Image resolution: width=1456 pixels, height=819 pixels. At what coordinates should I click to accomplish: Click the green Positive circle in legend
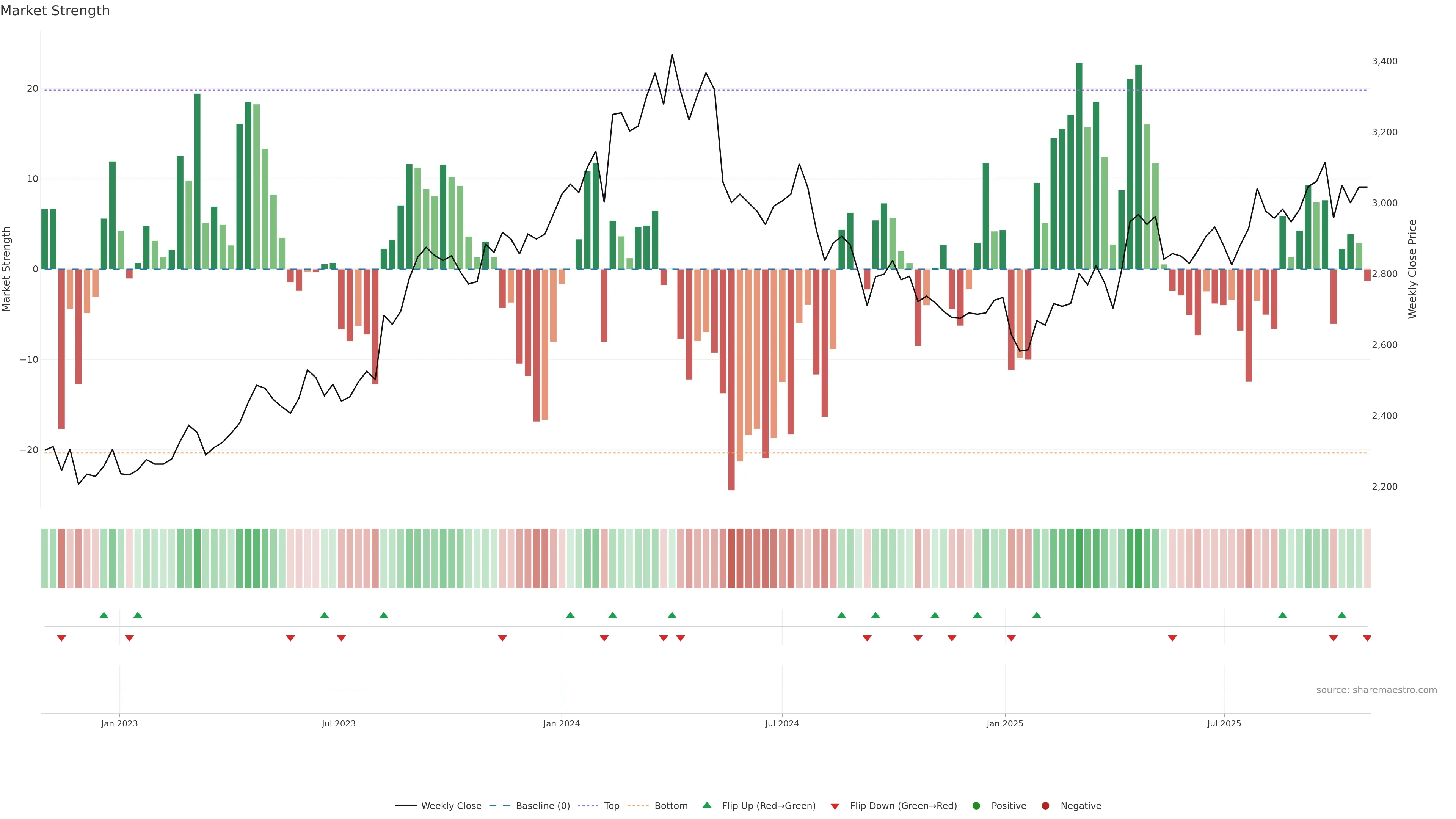click(976, 806)
